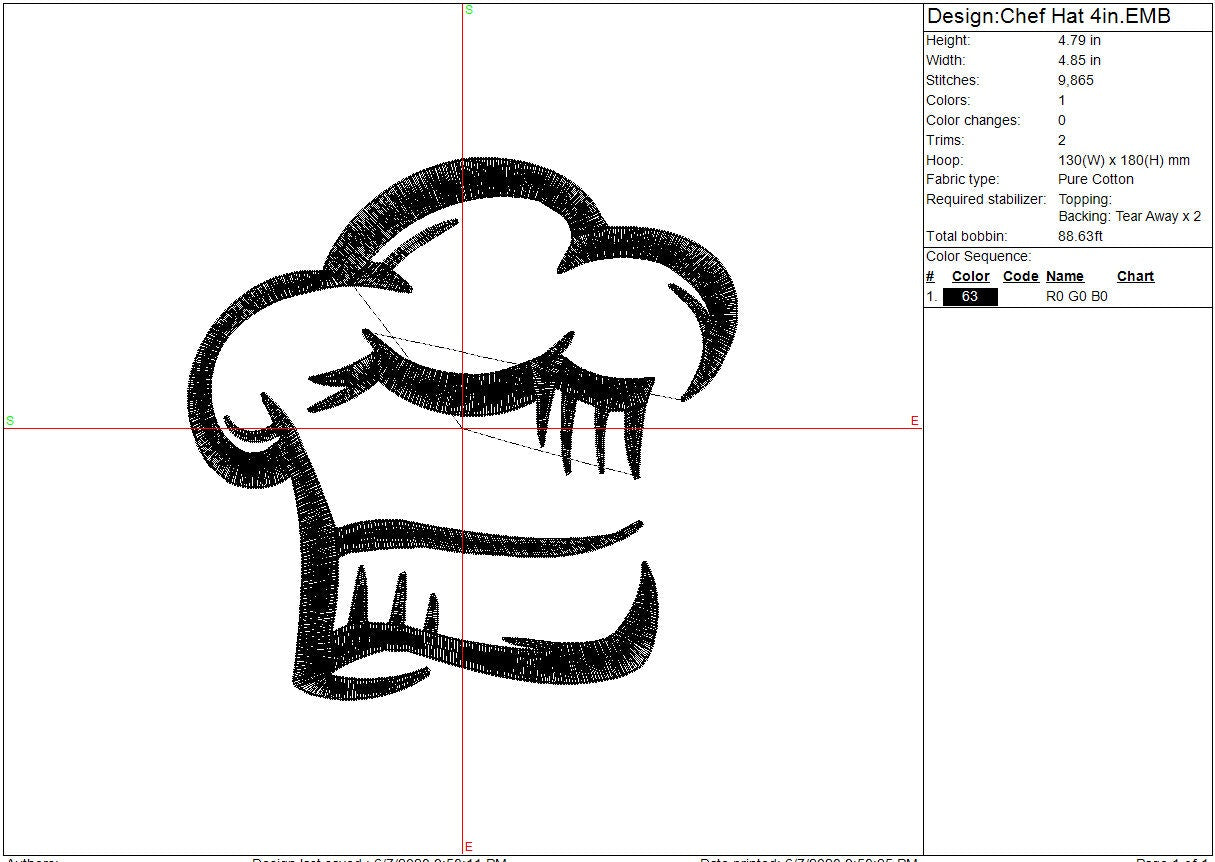1215x862 pixels.
Task: Click the 9,865 stitches value
Action: coord(1075,80)
